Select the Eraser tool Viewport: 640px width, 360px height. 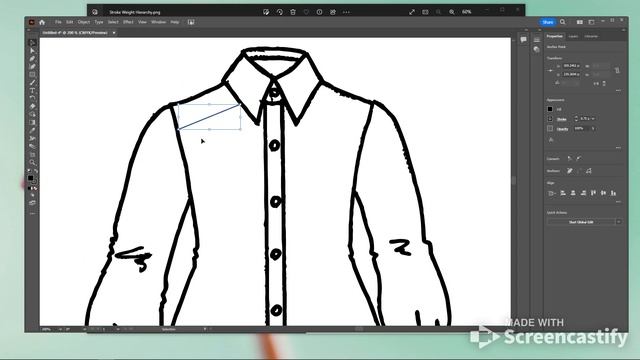point(33,107)
